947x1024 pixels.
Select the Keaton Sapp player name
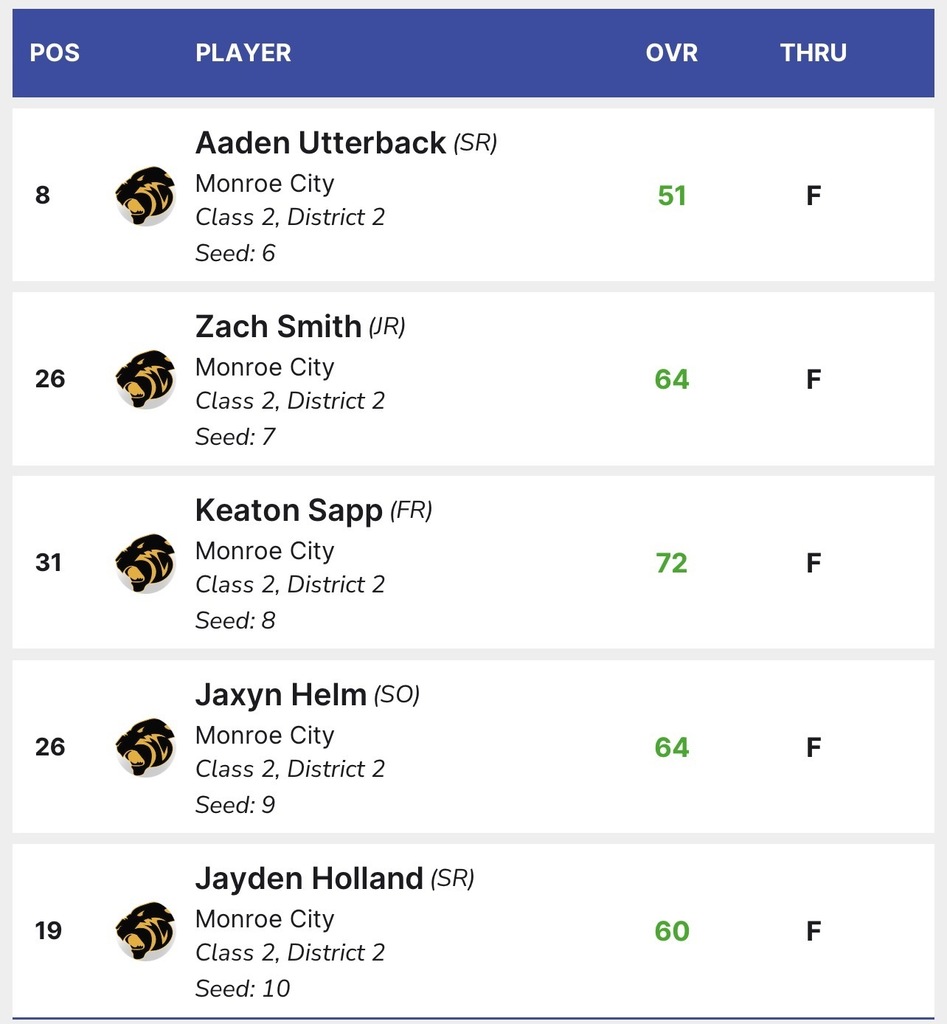tap(289, 511)
